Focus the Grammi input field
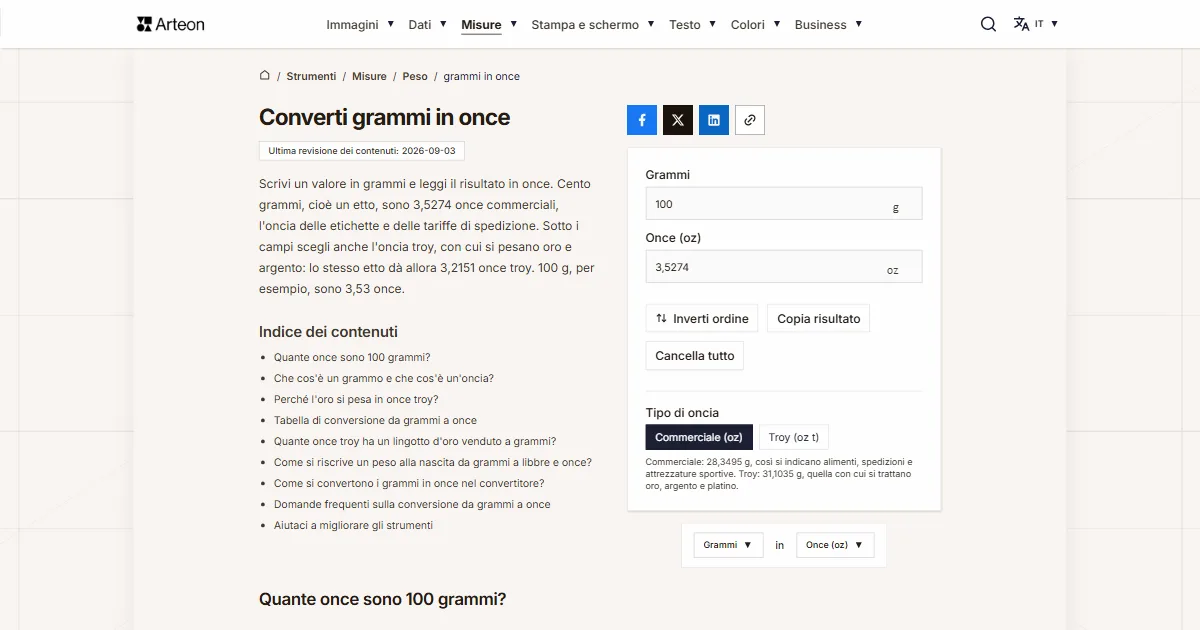The width and height of the screenshot is (1200, 630). coord(784,204)
